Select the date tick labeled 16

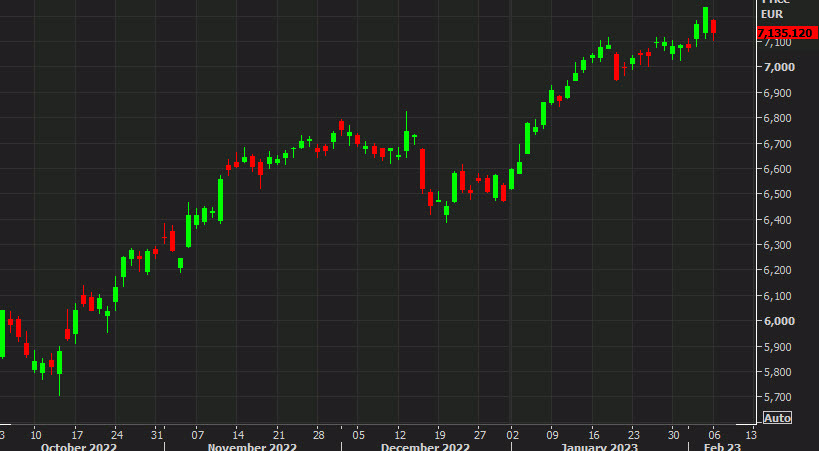coord(593,435)
